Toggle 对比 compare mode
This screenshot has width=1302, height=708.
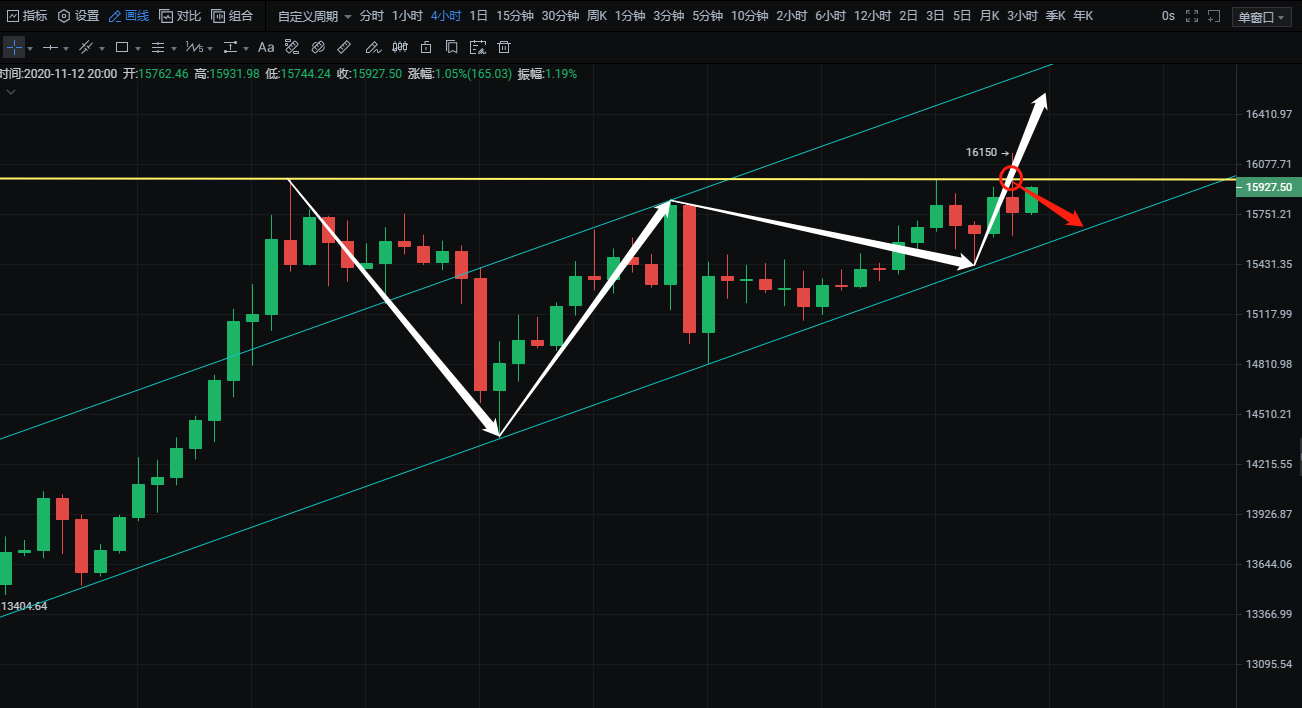coord(180,16)
